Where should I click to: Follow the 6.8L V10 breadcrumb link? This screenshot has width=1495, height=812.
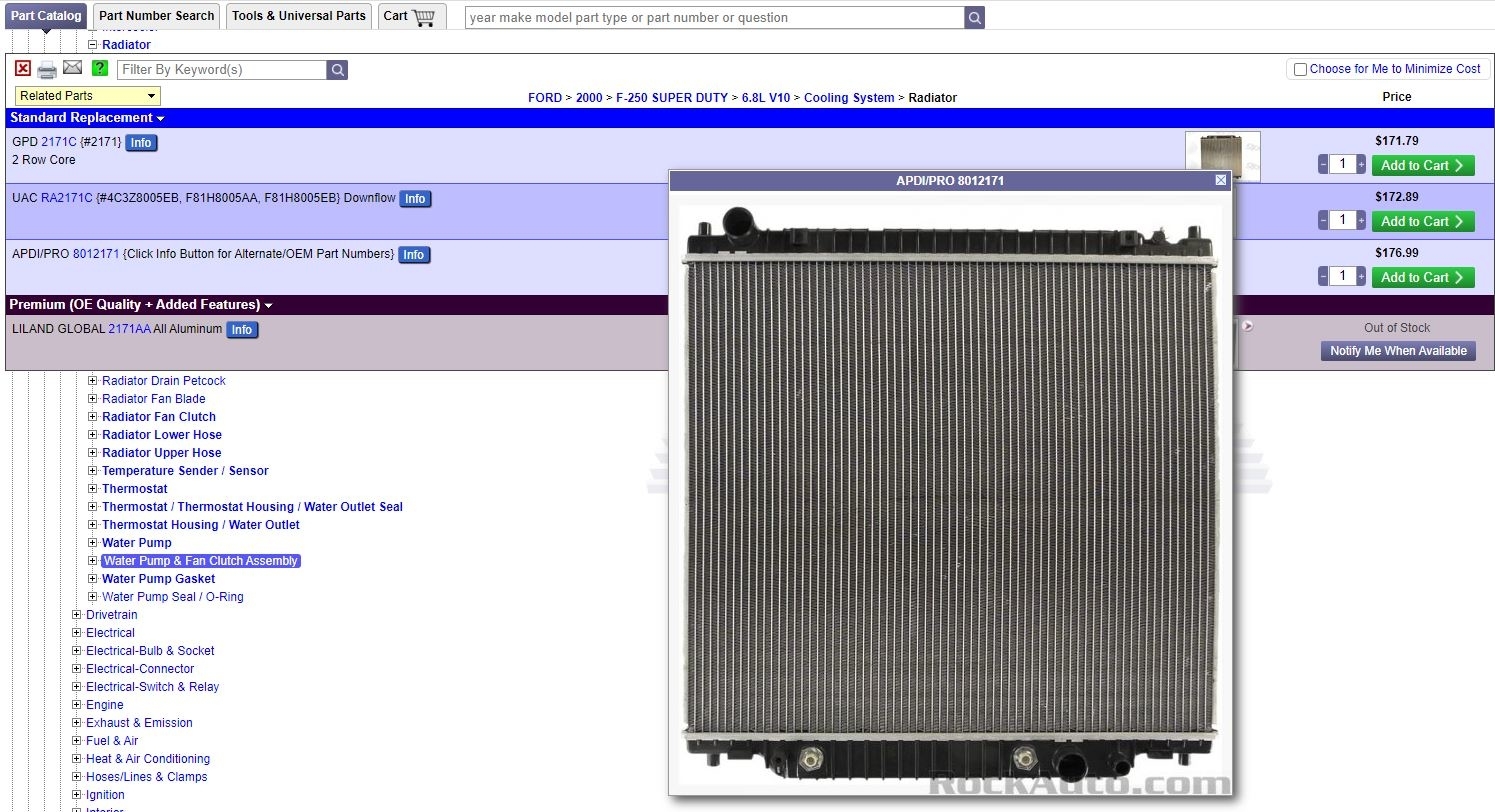point(766,98)
